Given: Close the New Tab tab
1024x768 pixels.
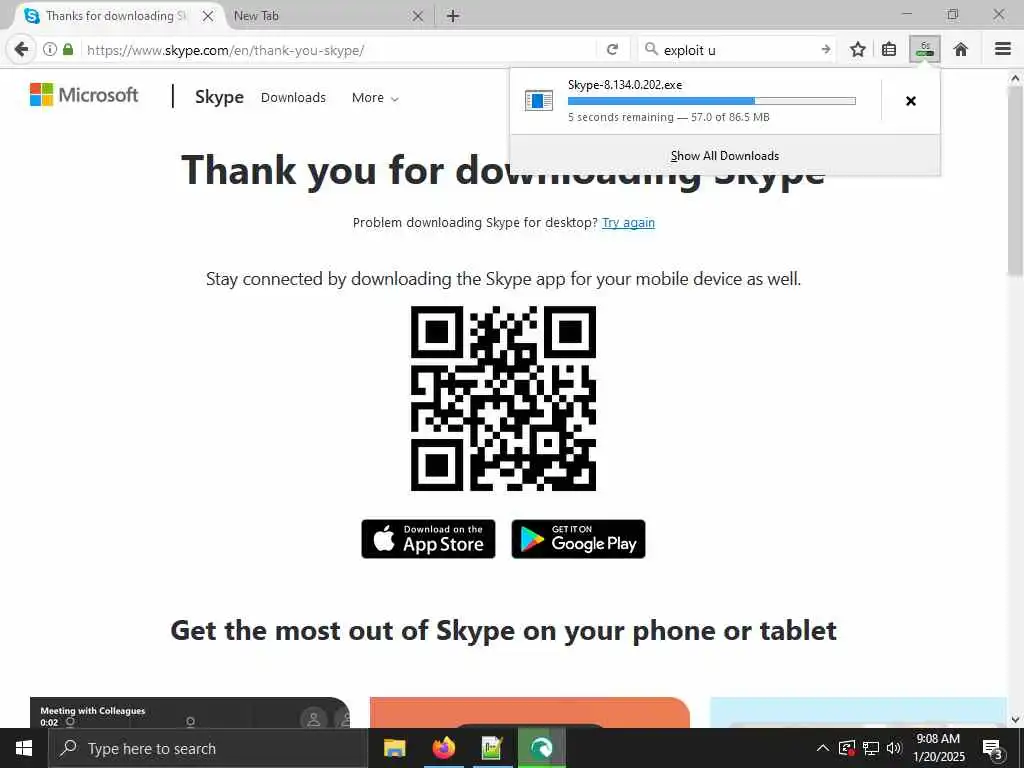Looking at the screenshot, I should pos(418,16).
